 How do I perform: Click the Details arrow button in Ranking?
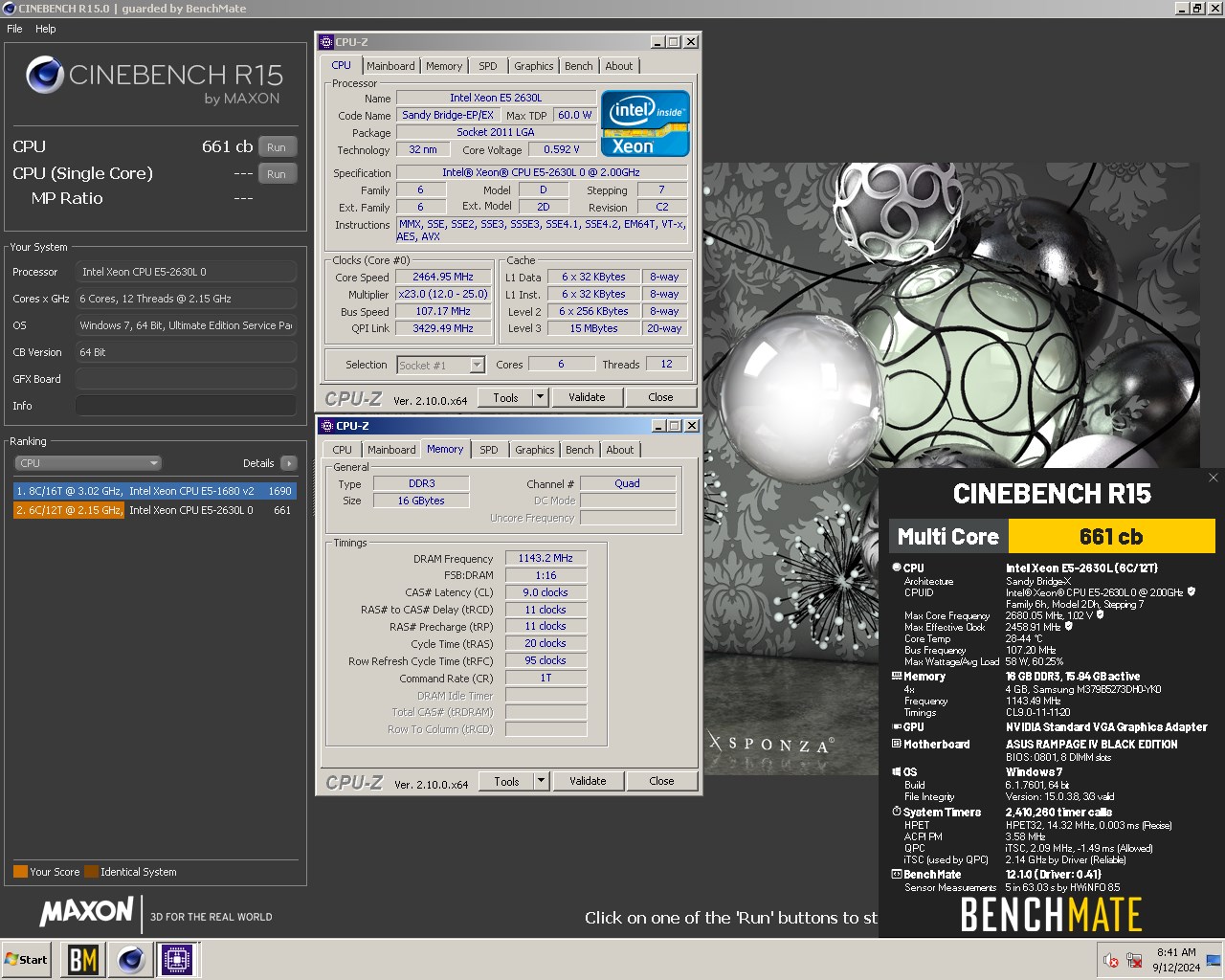(288, 463)
